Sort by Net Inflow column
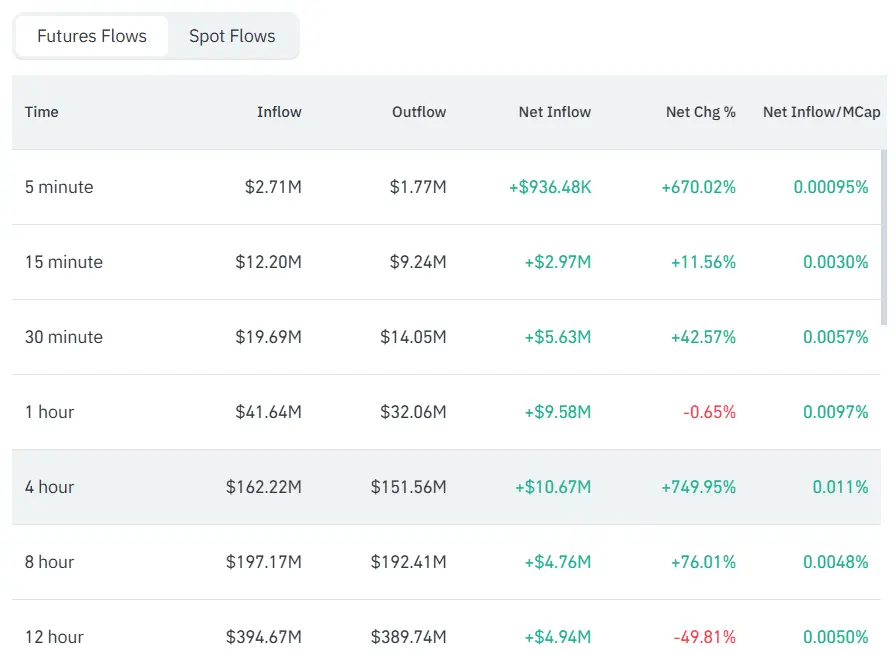This screenshot has height=655, width=896. click(554, 112)
